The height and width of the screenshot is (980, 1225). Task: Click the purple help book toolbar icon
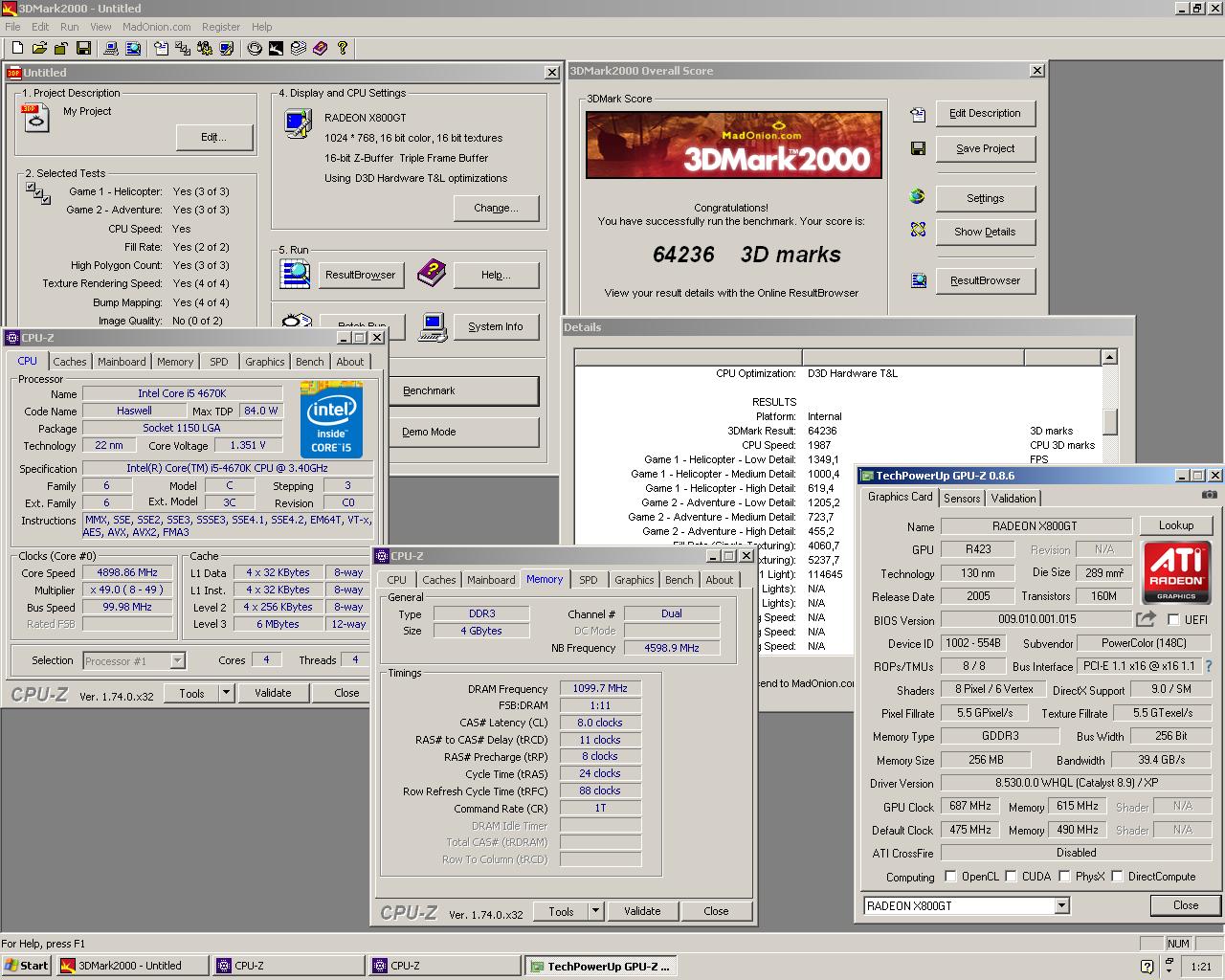(x=320, y=48)
